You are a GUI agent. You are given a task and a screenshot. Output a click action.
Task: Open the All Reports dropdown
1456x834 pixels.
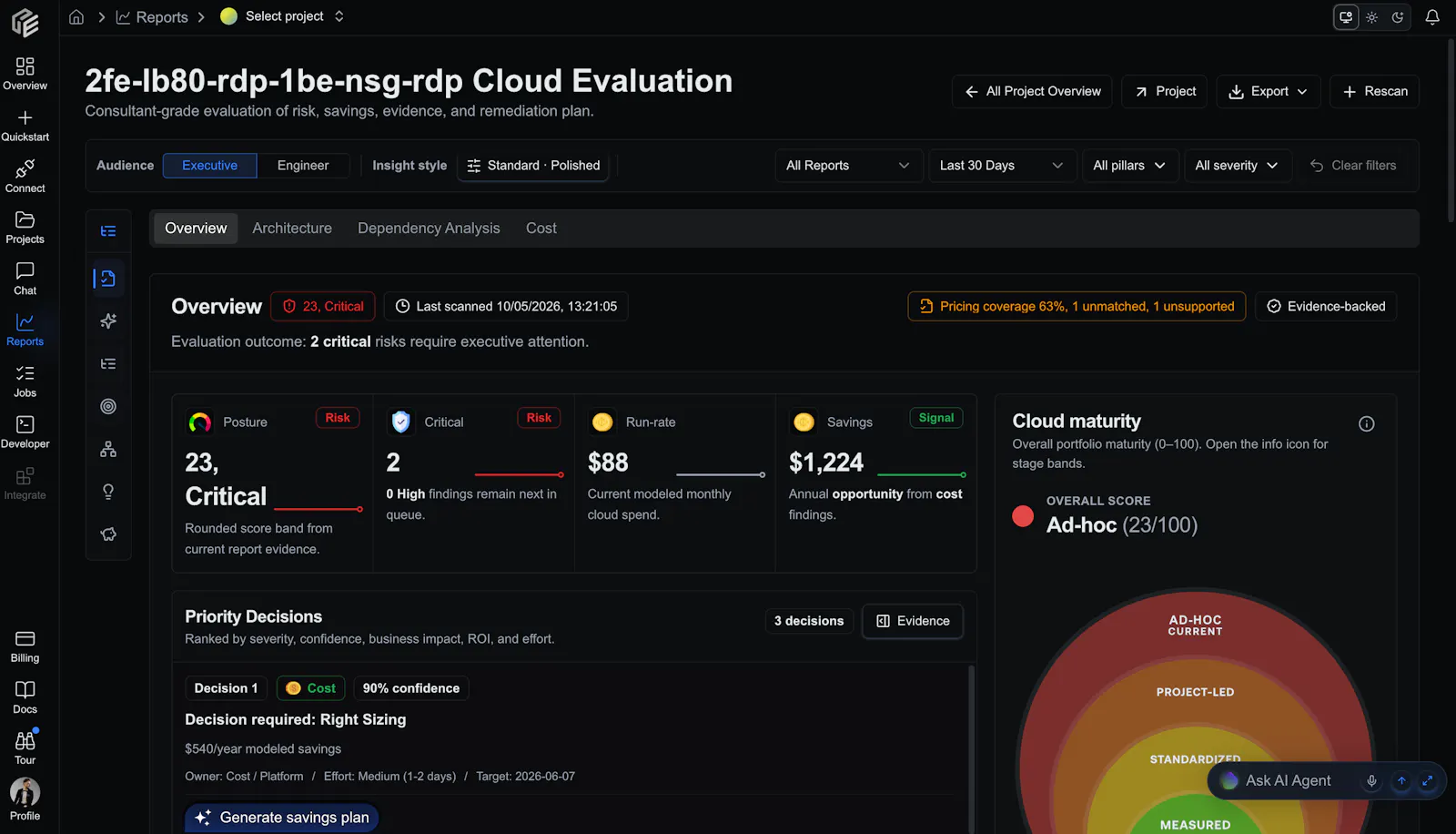(x=847, y=165)
